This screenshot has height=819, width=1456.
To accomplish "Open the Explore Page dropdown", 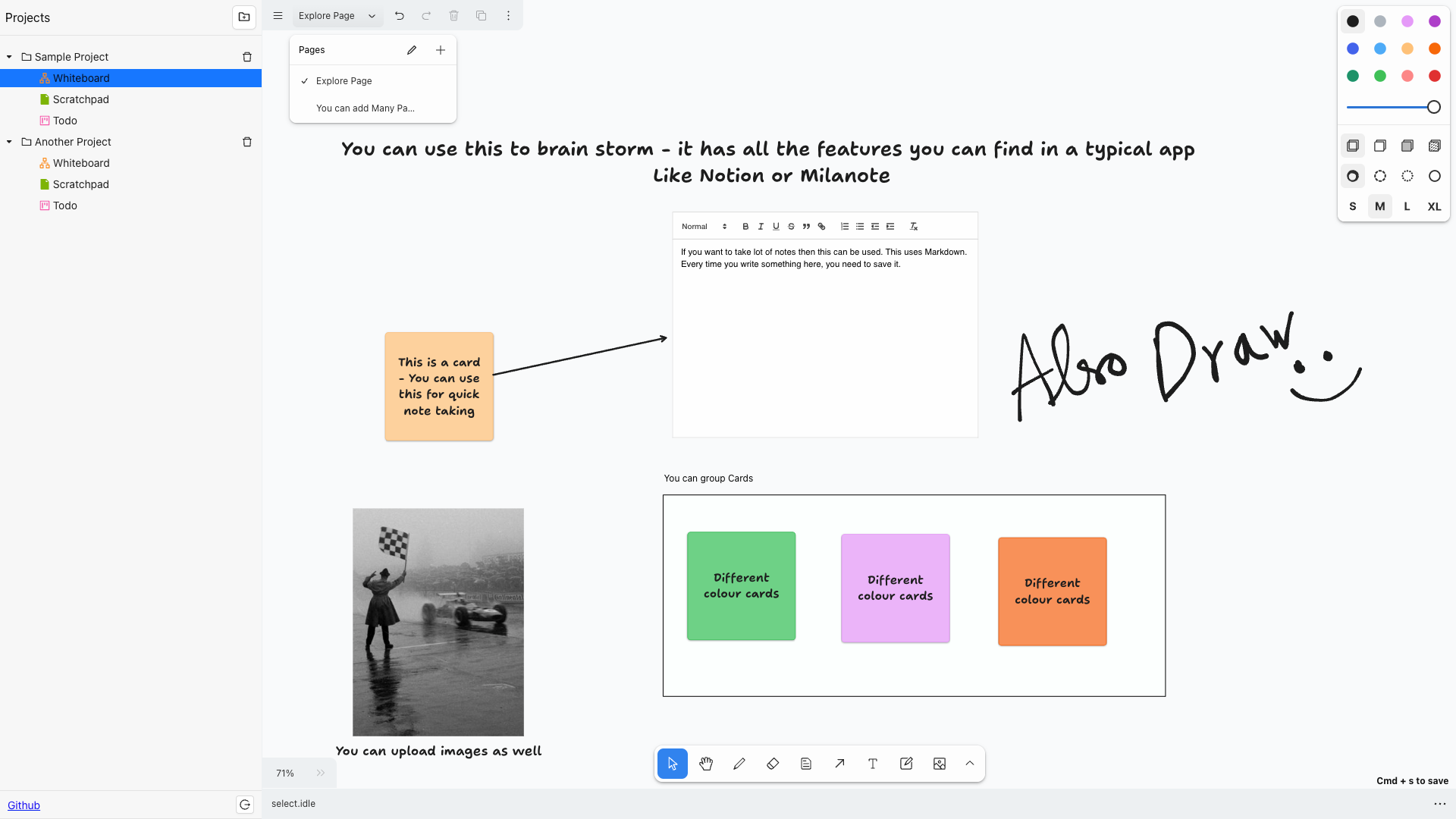I will pos(337,15).
